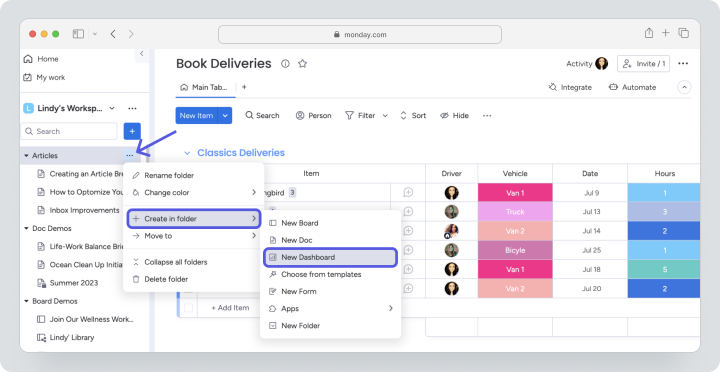Image resolution: width=720 pixels, height=372 pixels.
Task: Open workspace options three-dot menu
Action: [132, 108]
